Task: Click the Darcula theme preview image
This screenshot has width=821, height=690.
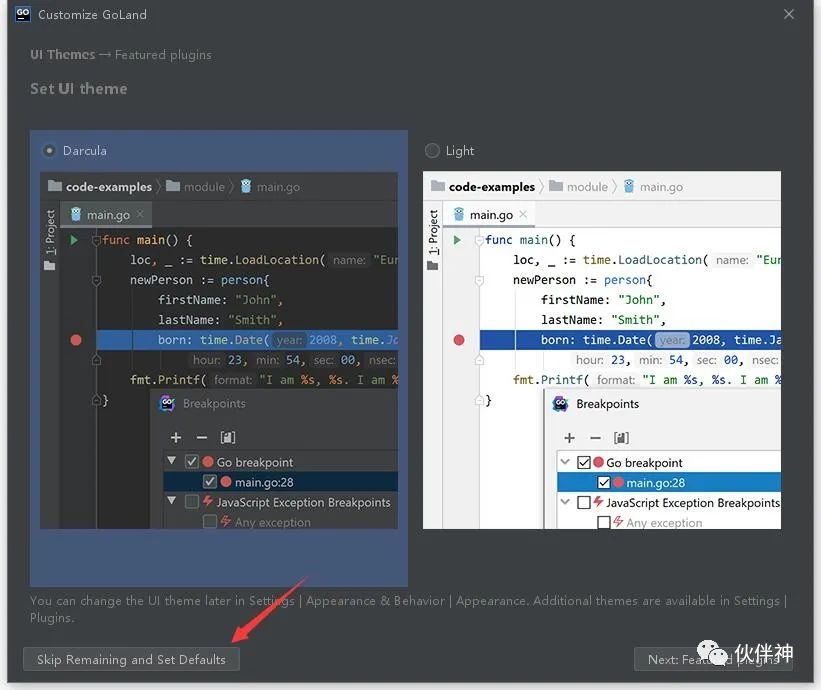Action: tap(219, 350)
